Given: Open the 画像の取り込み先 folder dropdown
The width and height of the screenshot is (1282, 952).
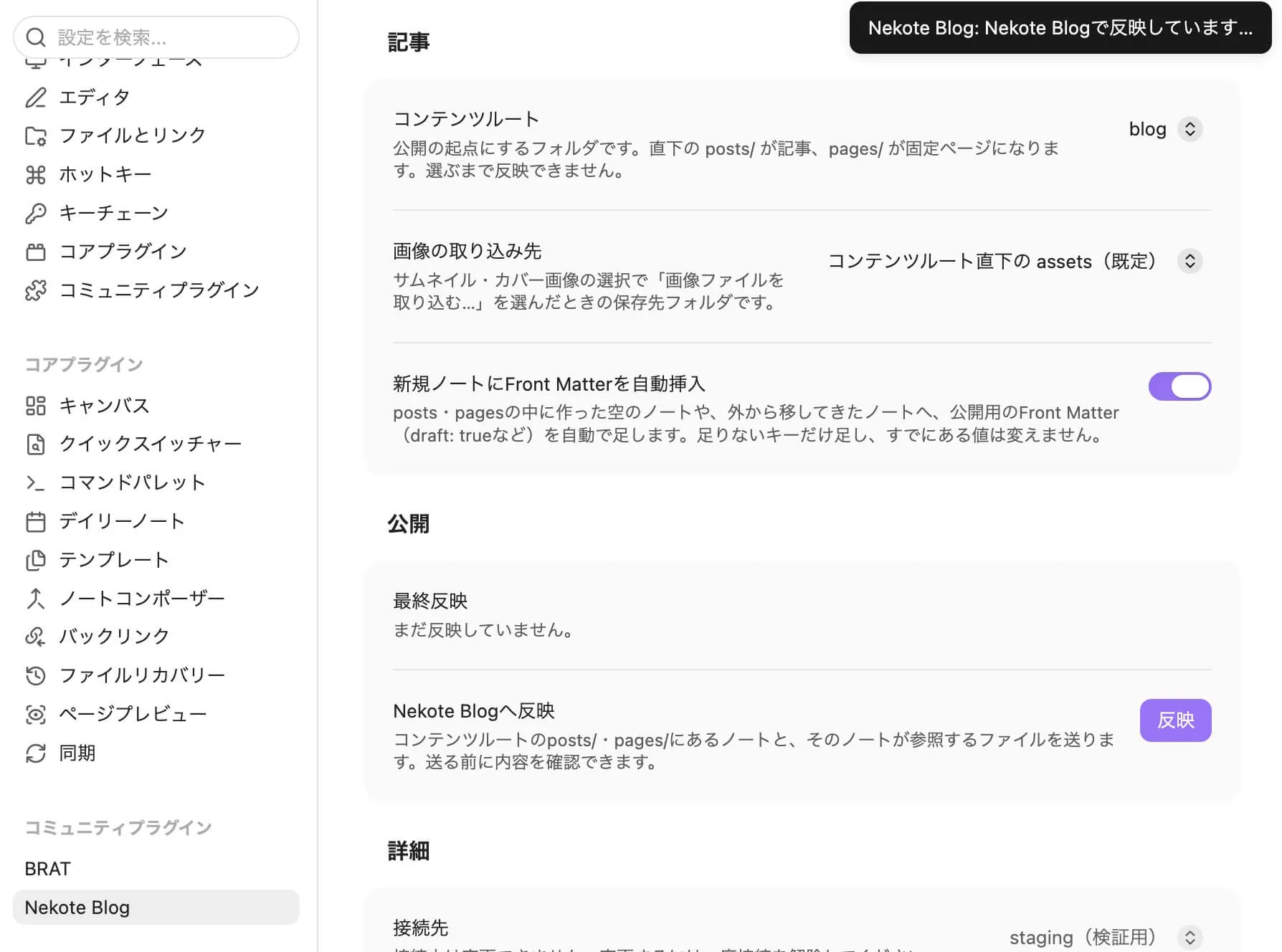Looking at the screenshot, I should click(1015, 261).
